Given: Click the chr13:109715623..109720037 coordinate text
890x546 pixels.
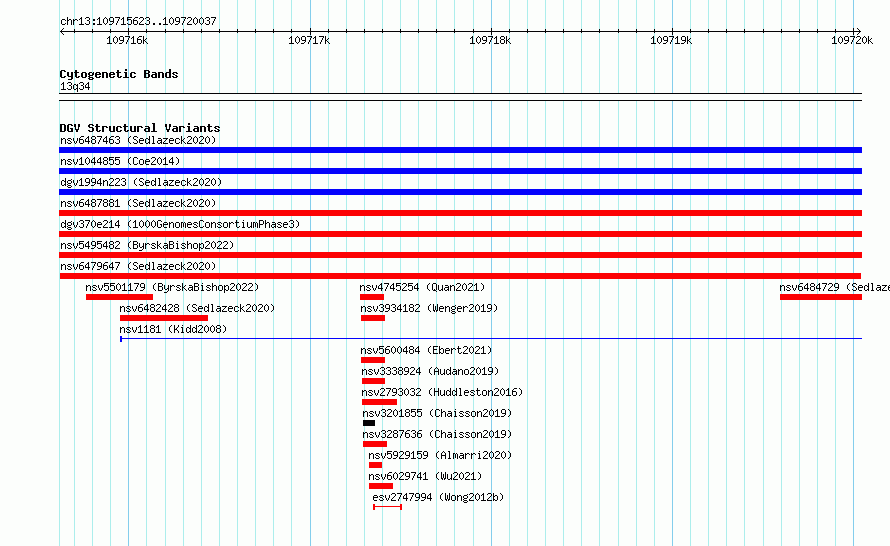Looking at the screenshot, I should tap(138, 21).
